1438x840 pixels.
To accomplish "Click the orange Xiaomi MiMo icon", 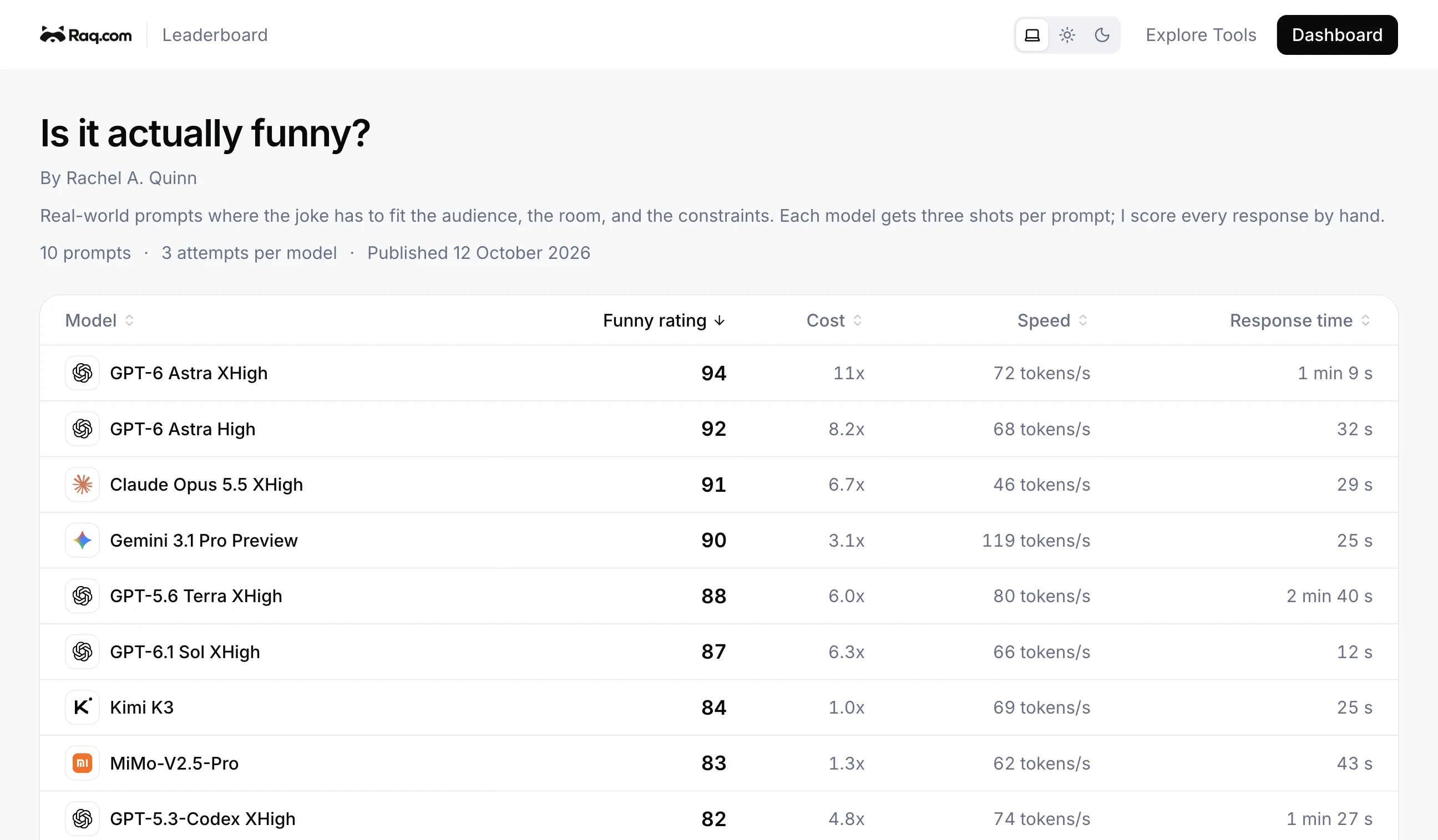I will click(x=82, y=763).
